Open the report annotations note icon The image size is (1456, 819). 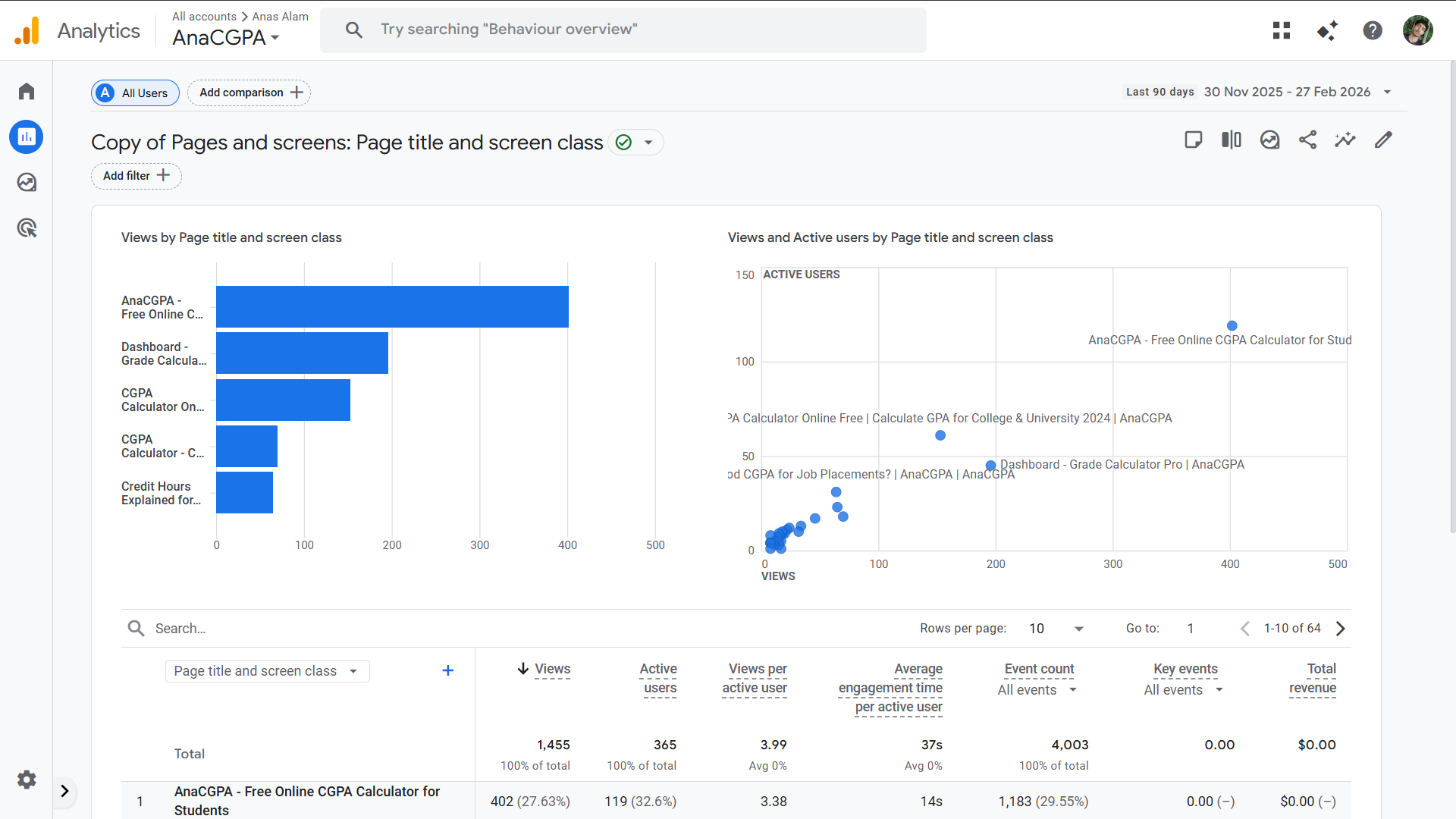pos(1194,140)
